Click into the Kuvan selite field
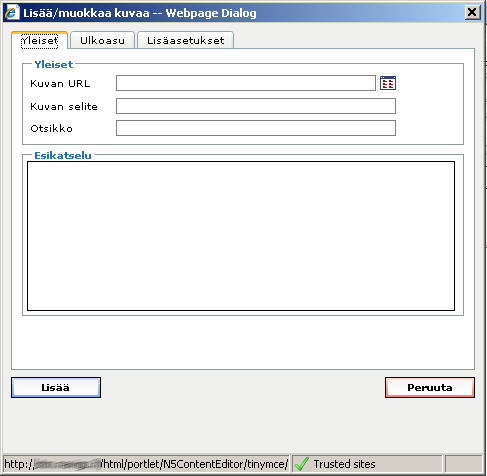The image size is (487, 476). [x=256, y=106]
